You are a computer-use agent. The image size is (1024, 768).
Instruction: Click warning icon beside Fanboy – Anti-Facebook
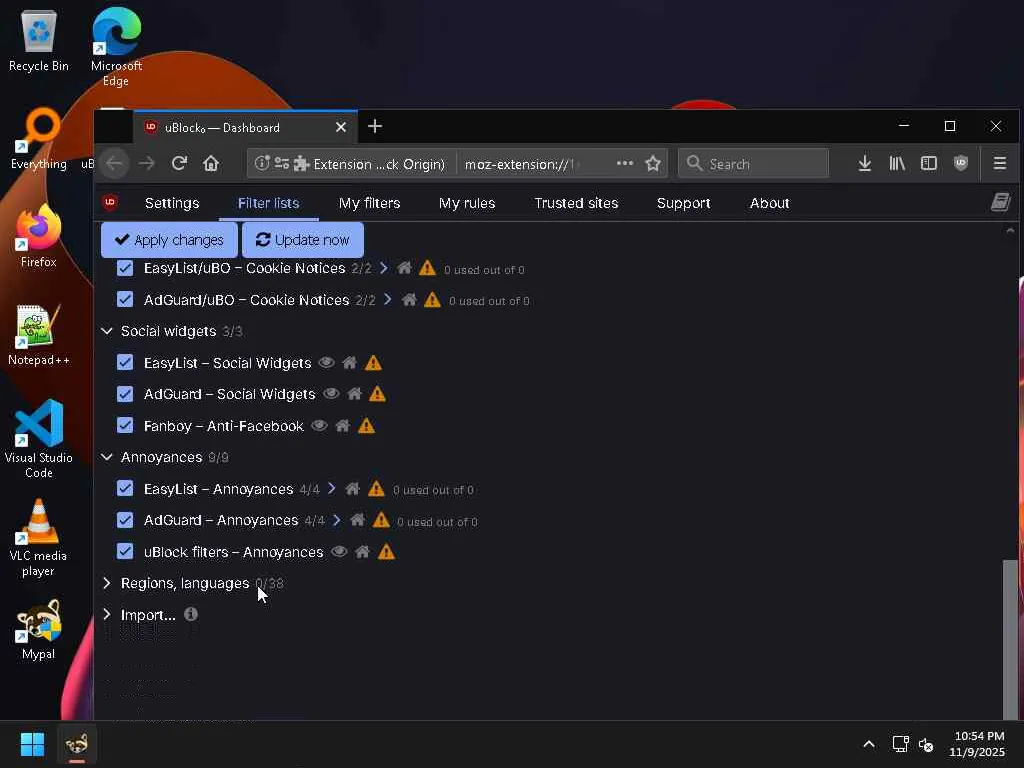(366, 426)
